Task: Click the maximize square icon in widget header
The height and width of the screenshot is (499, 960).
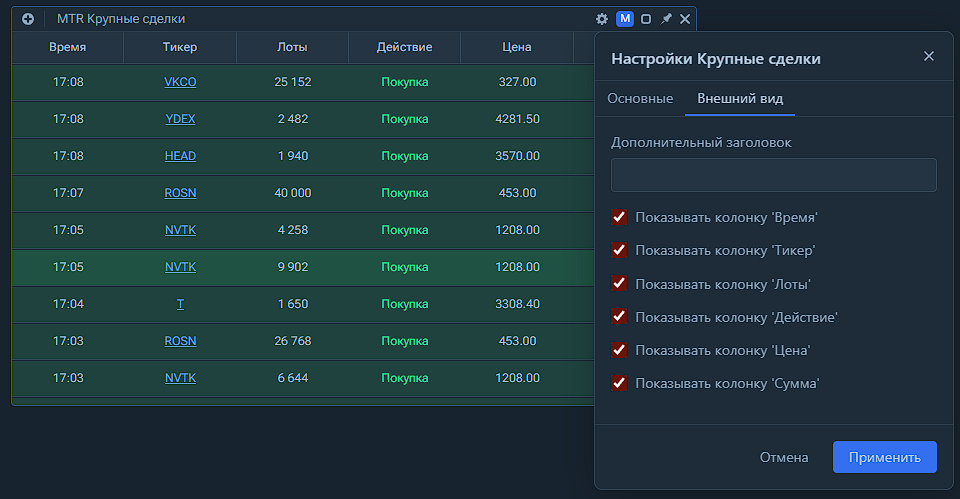Action: [646, 19]
